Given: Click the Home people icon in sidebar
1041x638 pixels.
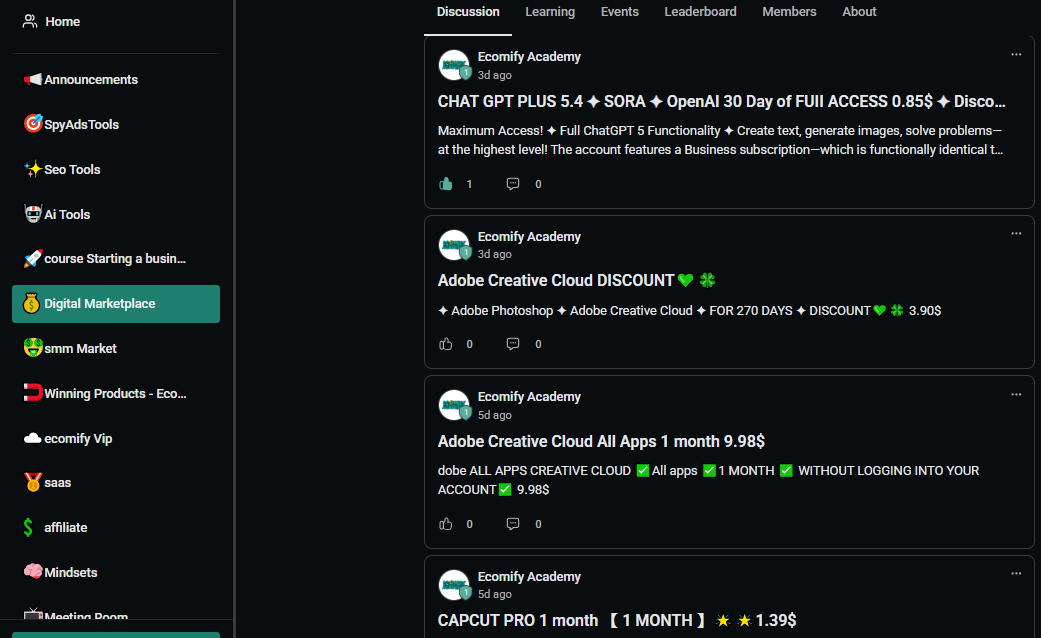Looking at the screenshot, I should pyautogui.click(x=29, y=21).
